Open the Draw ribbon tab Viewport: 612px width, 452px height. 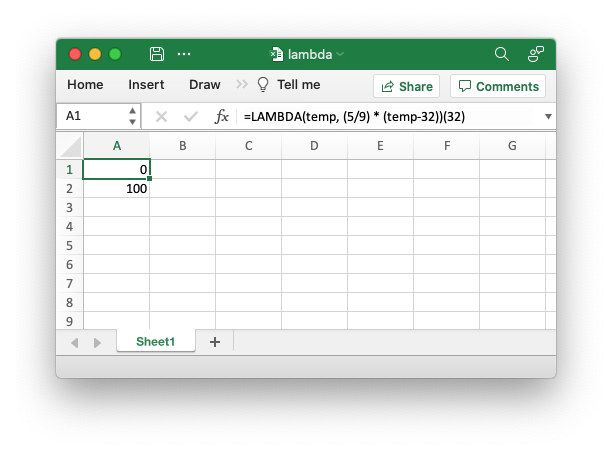204,85
